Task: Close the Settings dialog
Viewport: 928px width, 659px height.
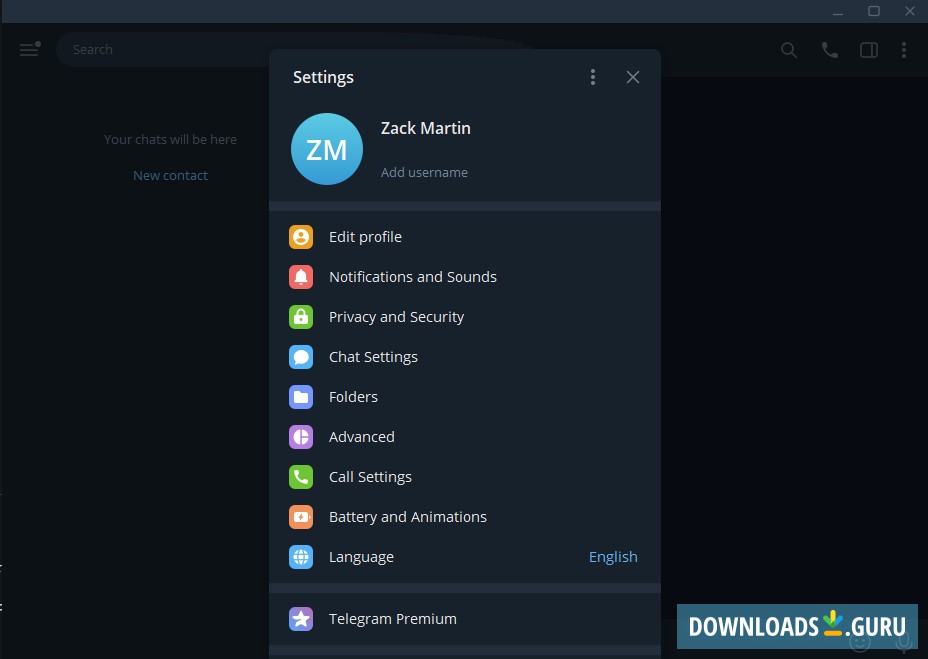Action: pyautogui.click(x=633, y=77)
